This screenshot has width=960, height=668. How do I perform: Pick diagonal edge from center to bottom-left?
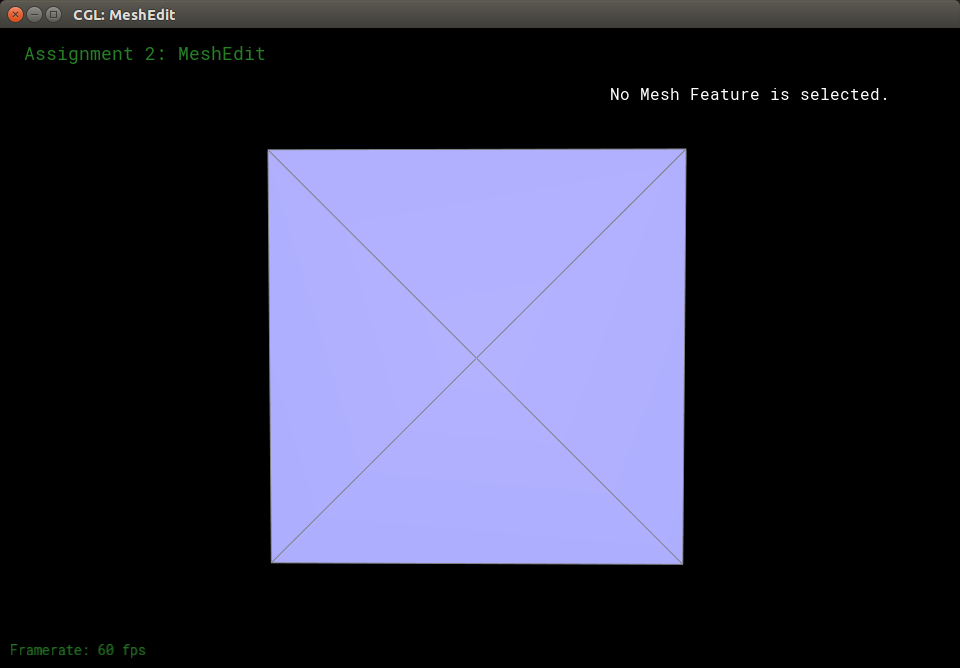point(374,460)
